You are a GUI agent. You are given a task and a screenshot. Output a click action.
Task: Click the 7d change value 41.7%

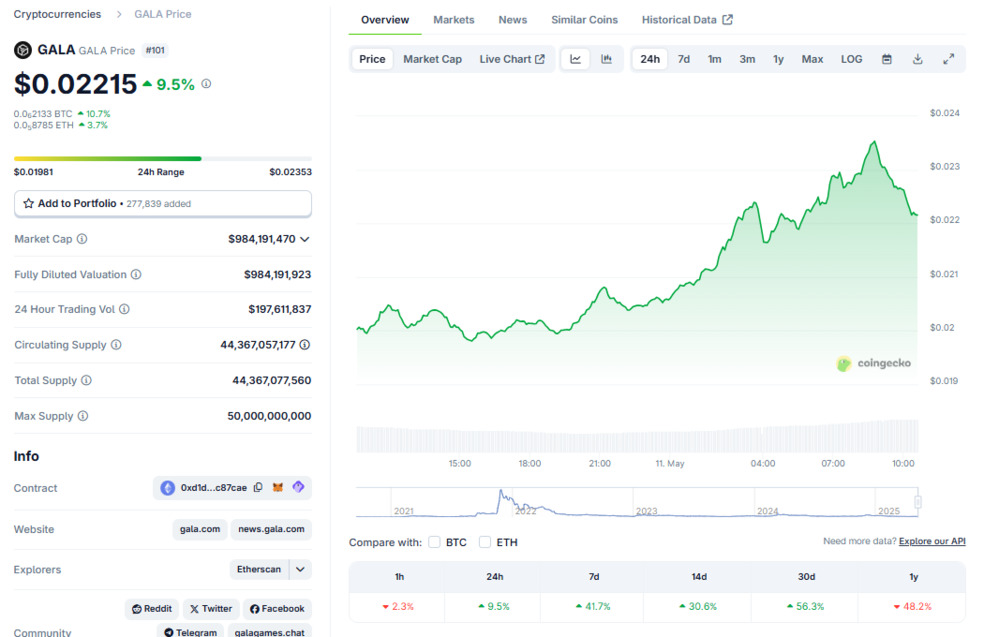point(593,606)
